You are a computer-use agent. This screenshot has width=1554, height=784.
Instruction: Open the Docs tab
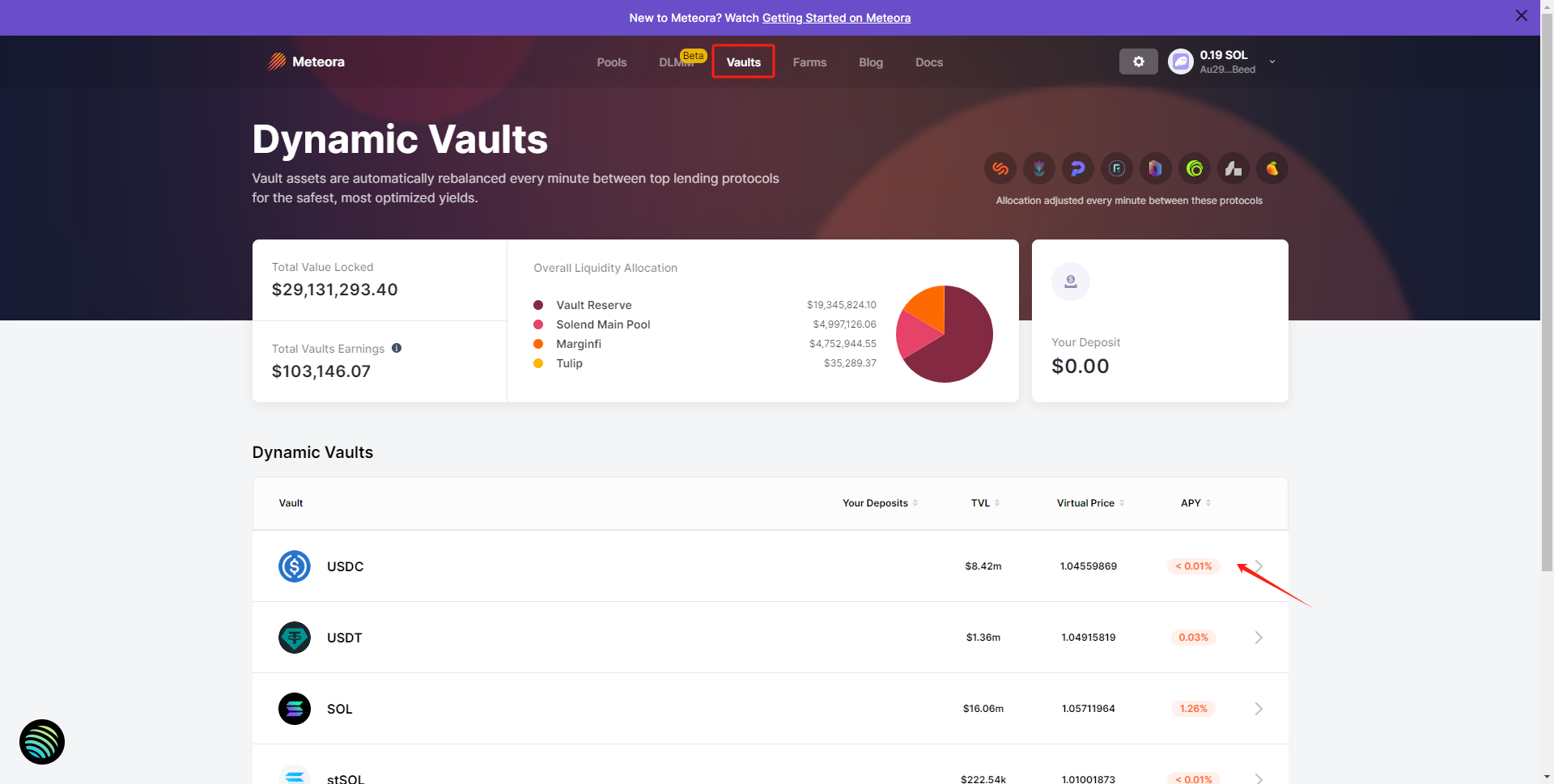tap(929, 62)
